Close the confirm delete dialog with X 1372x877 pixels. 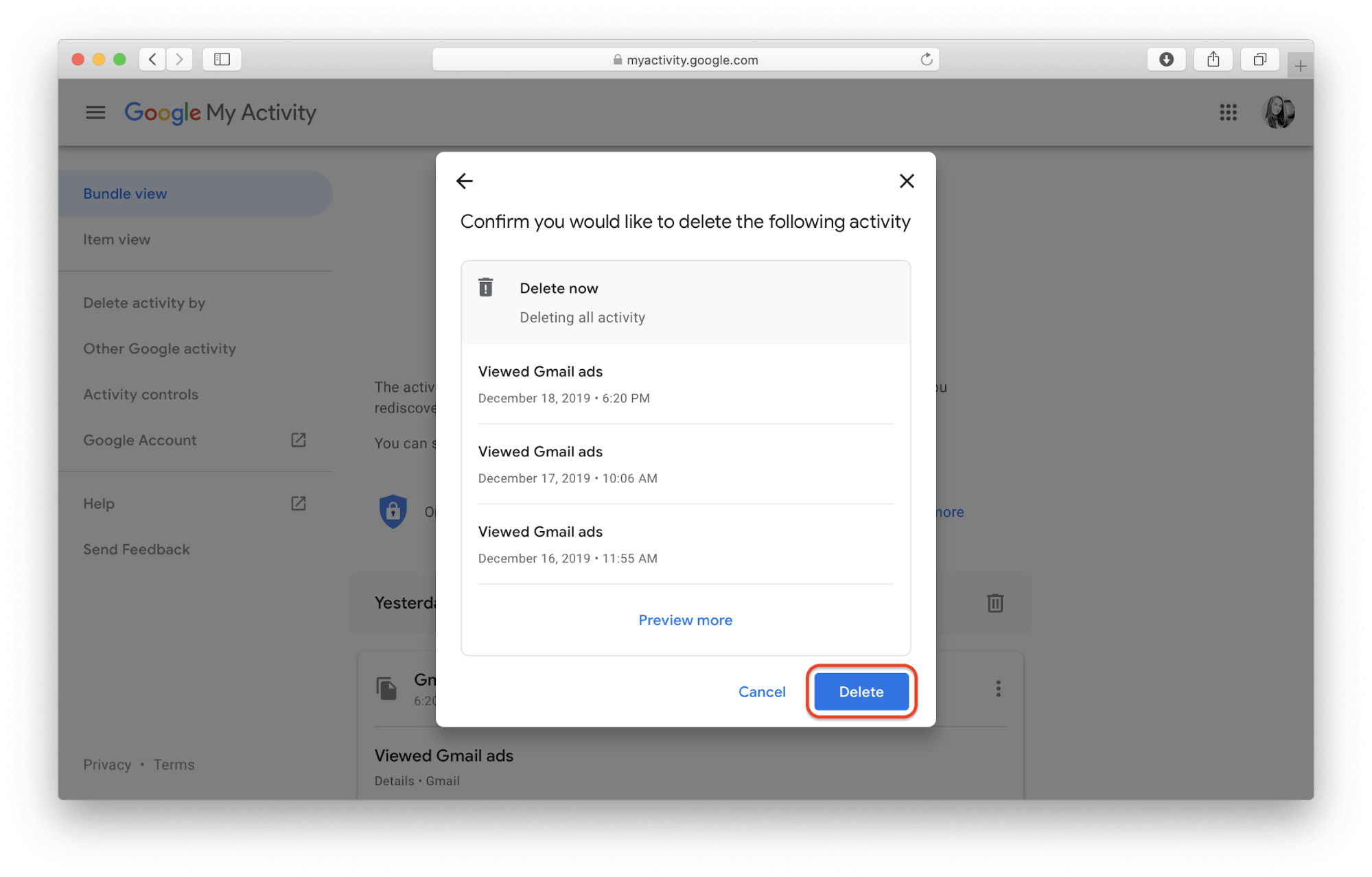(907, 181)
